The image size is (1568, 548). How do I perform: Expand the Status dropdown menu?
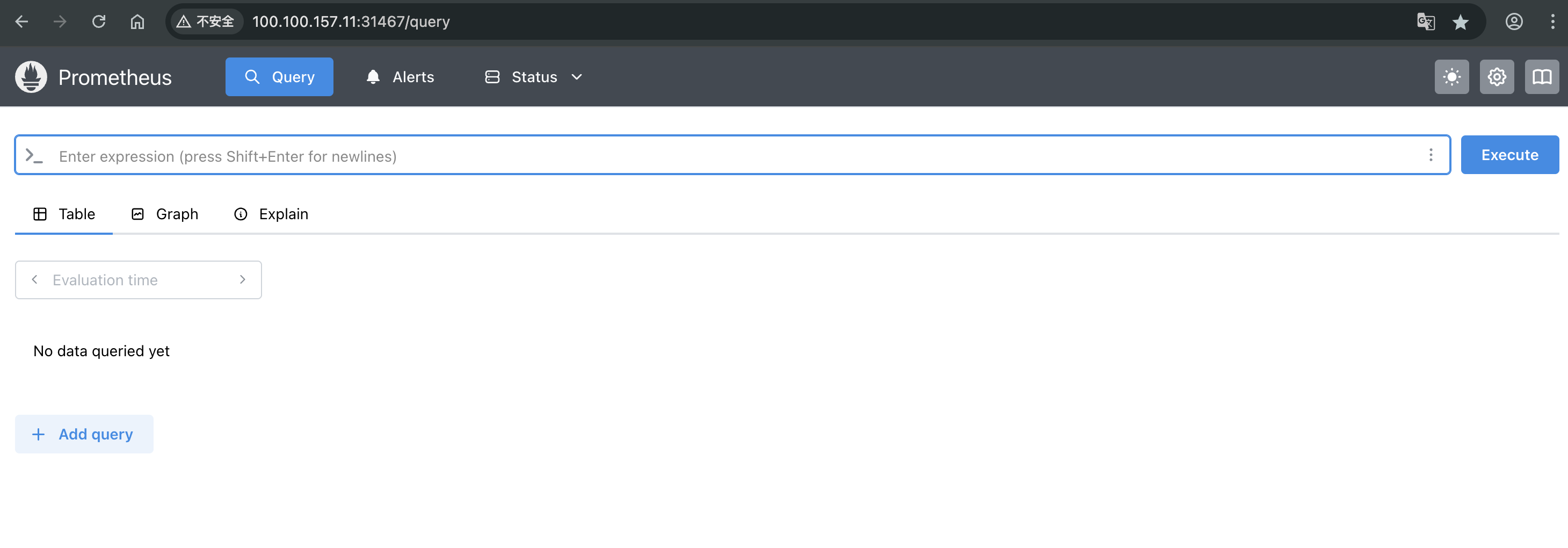(x=534, y=77)
